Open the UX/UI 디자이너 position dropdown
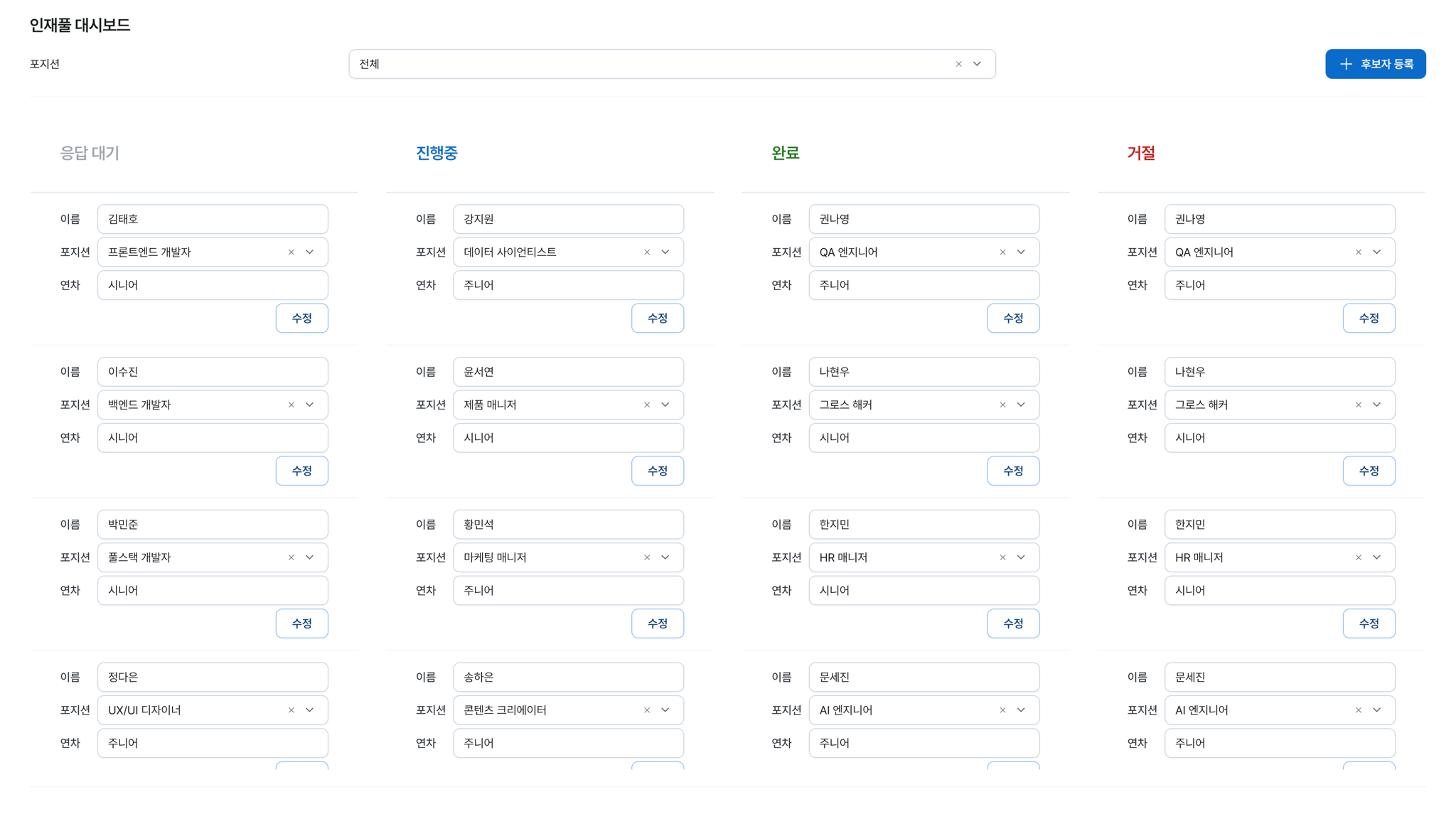Viewport: 1456px width, 819px height. click(x=310, y=710)
